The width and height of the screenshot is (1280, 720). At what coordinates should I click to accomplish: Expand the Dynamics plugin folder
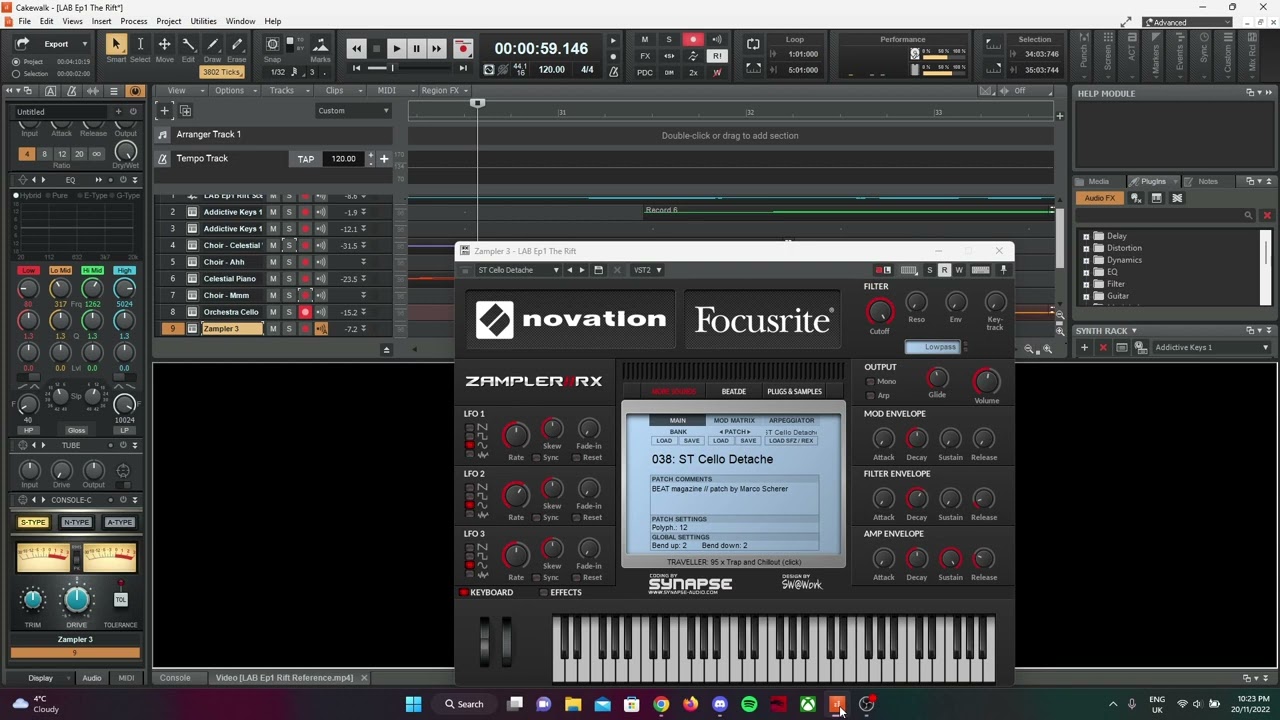pyautogui.click(x=1087, y=261)
